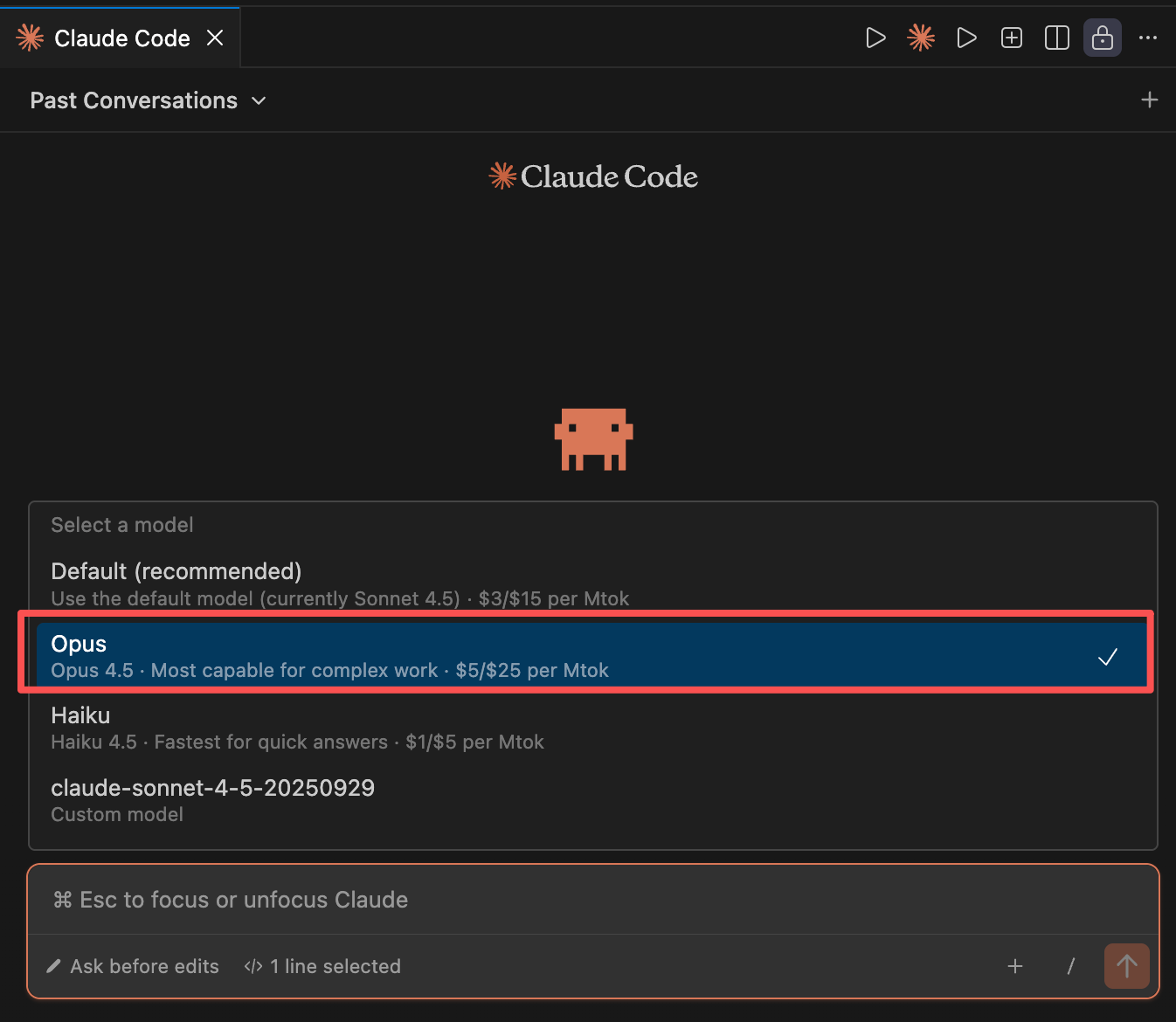Click the code brackets icon near line selected

coord(253,966)
